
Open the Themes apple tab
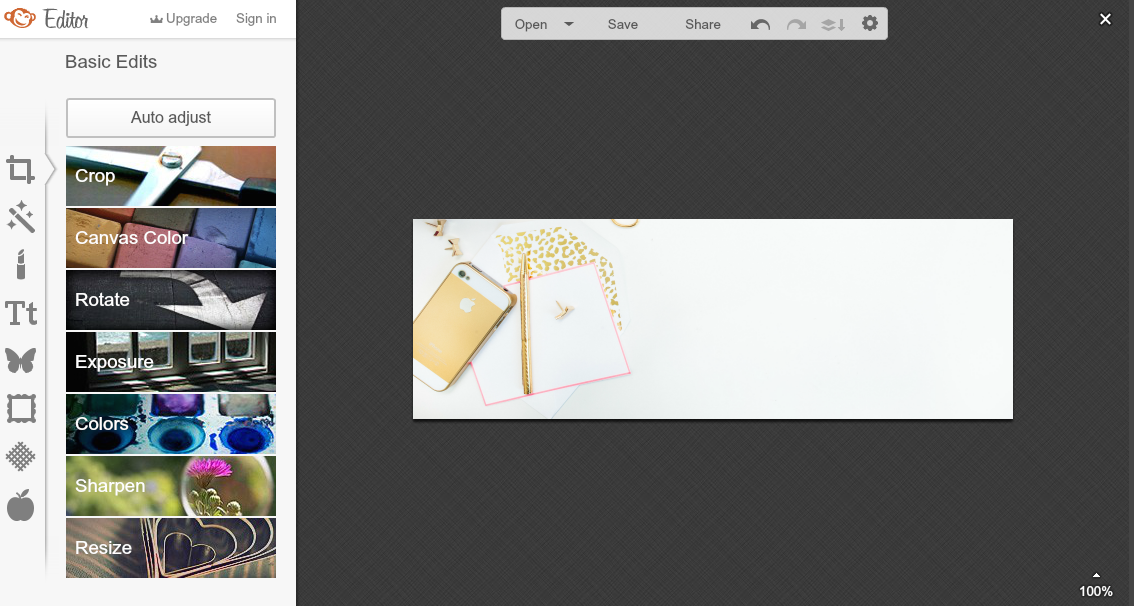(21, 505)
